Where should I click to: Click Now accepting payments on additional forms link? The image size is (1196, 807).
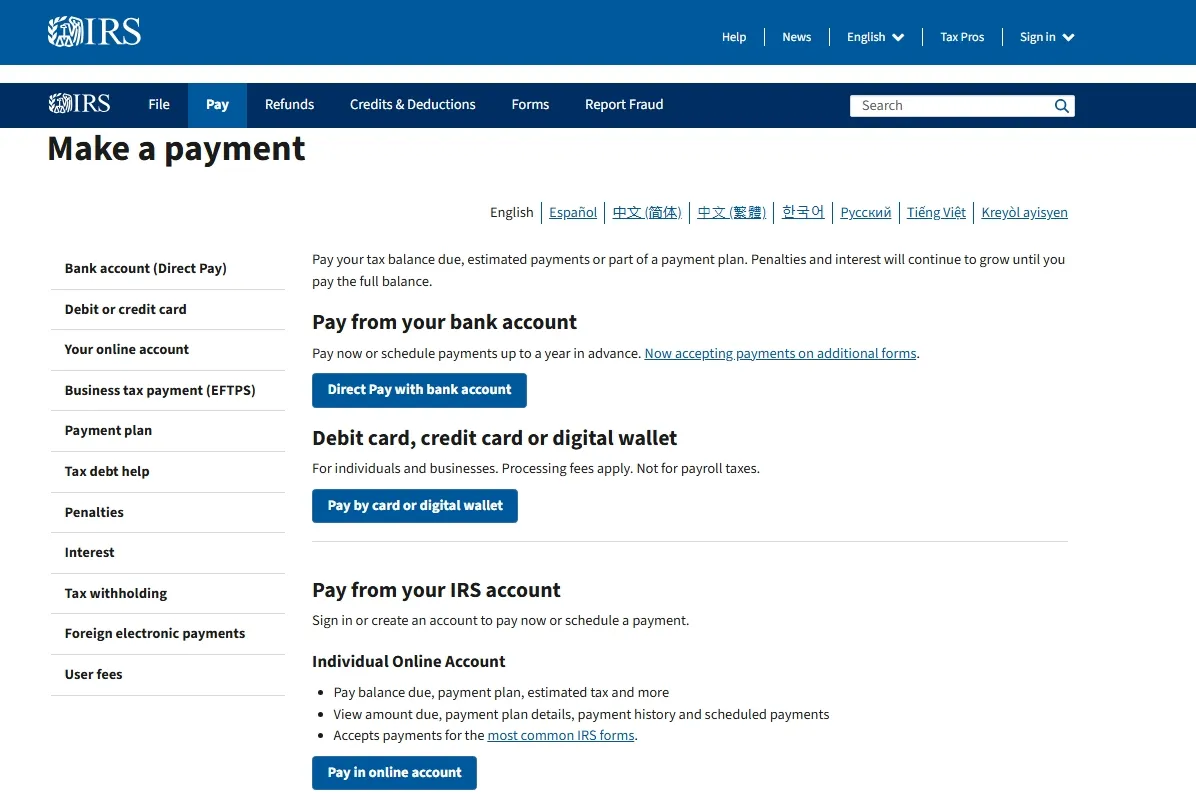point(780,353)
